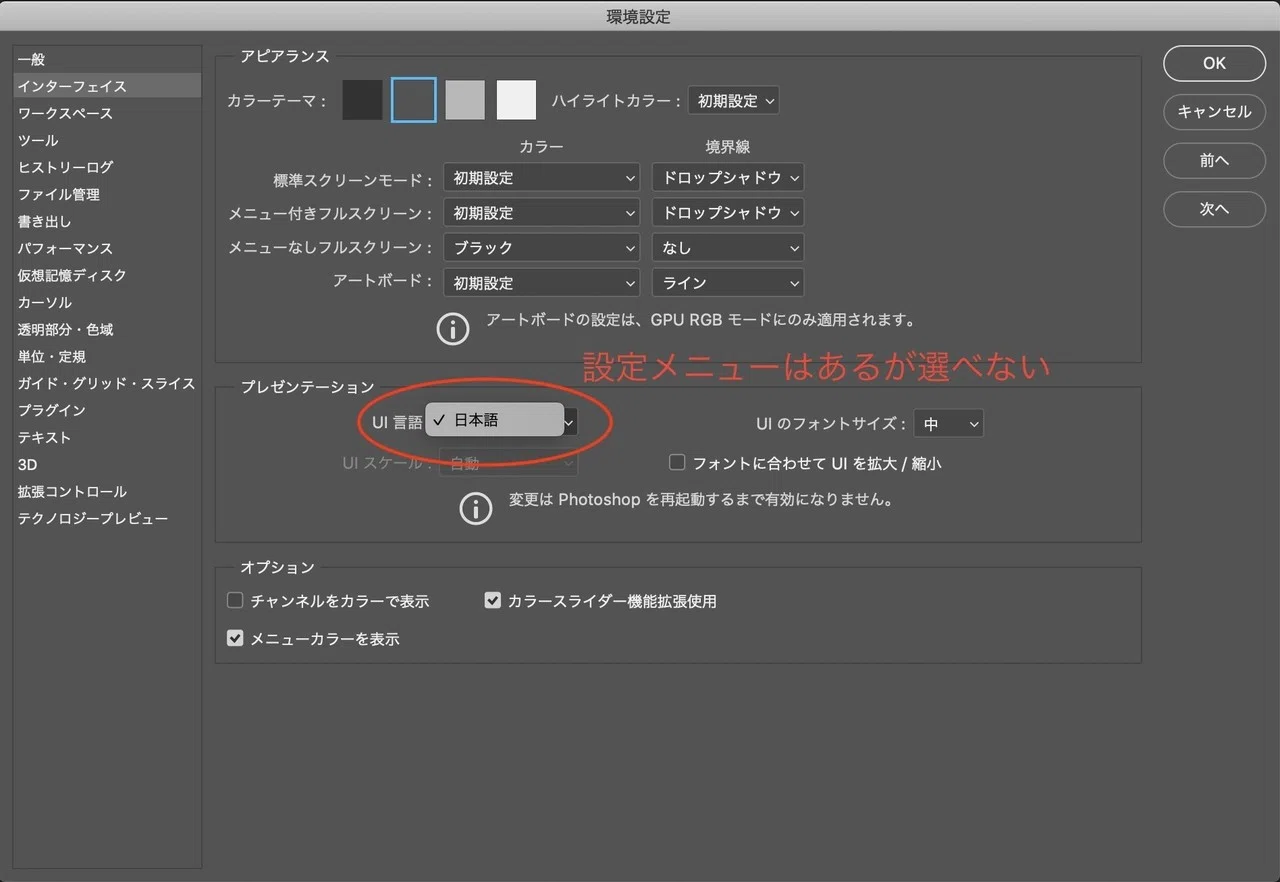Open テキスト preferences category

(x=107, y=438)
